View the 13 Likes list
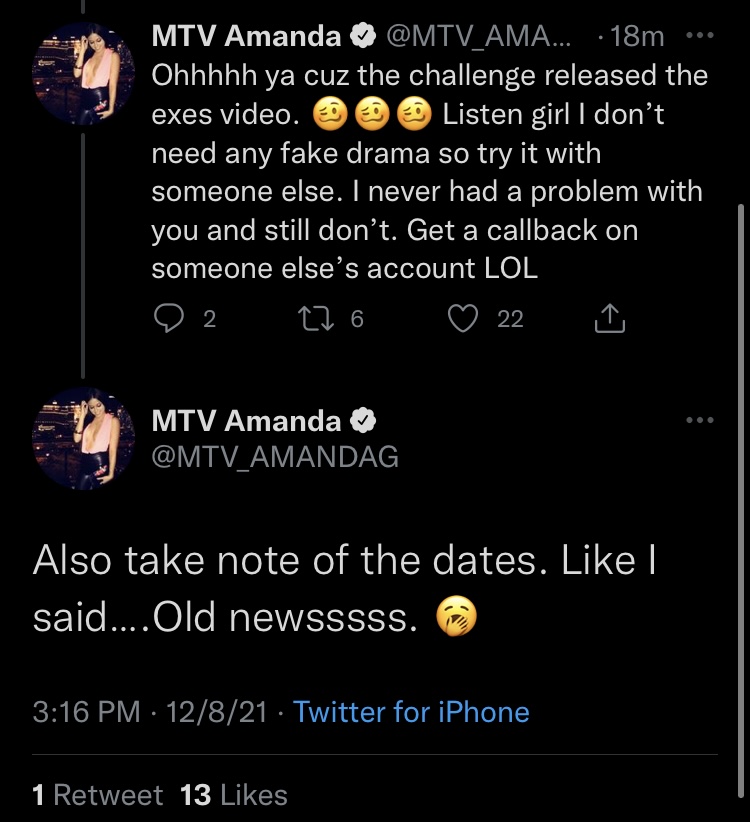 tap(234, 795)
